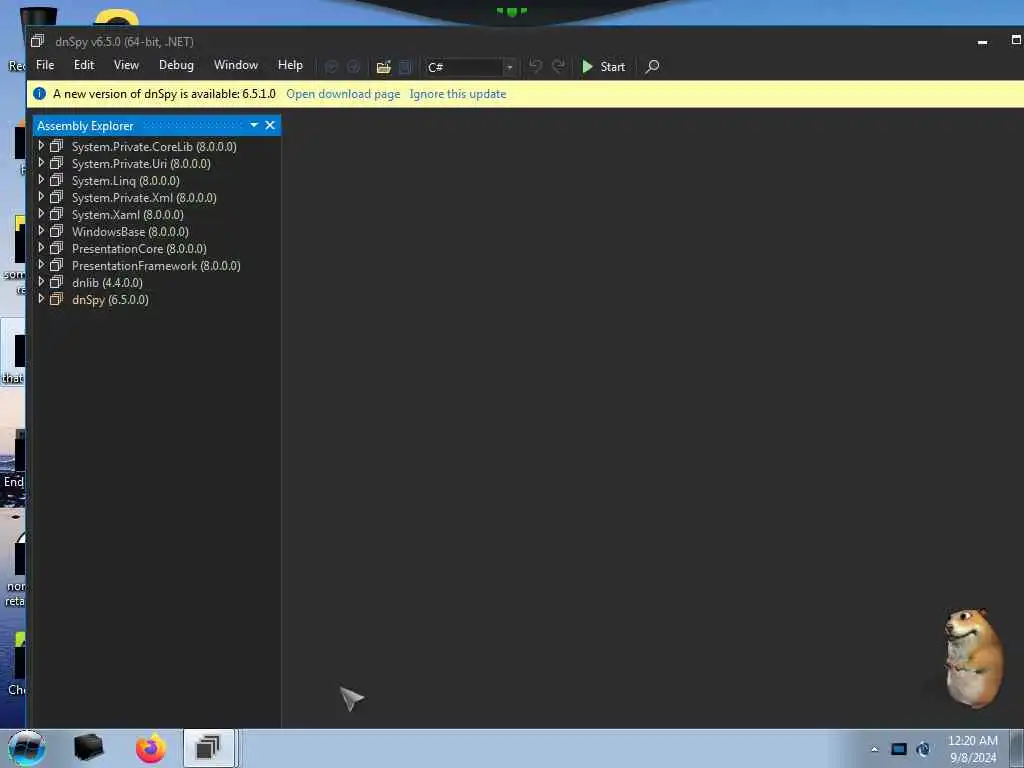Click the Save All toolbar icon
Image resolution: width=1024 pixels, height=768 pixels.
tap(405, 67)
